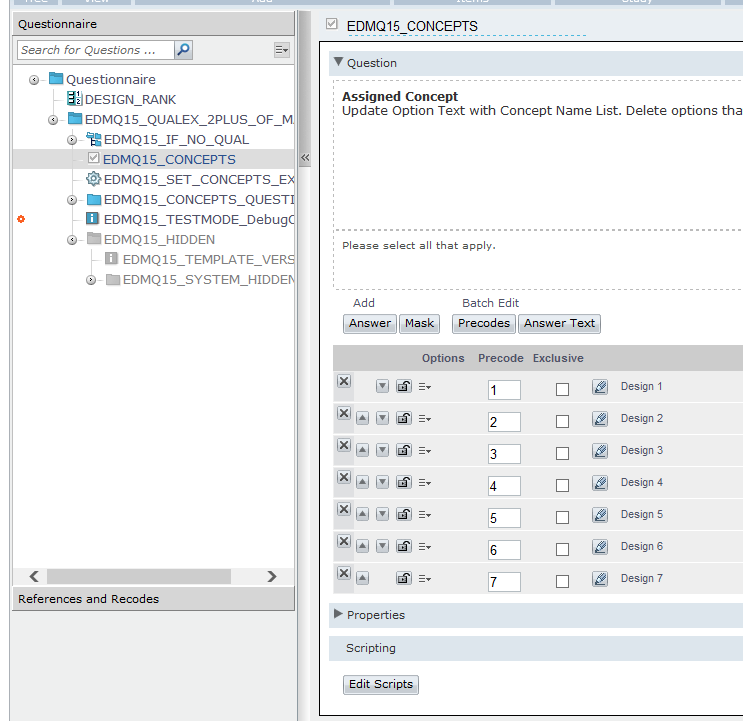Select EDMQ15_CONCEPTS in the tree

(169, 160)
